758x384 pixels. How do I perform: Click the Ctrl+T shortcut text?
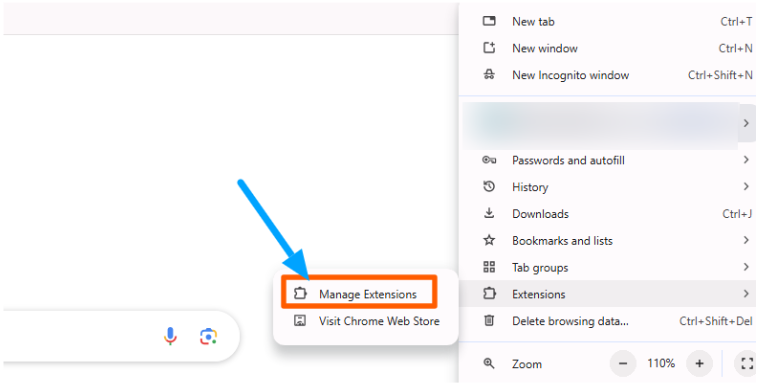coord(736,21)
